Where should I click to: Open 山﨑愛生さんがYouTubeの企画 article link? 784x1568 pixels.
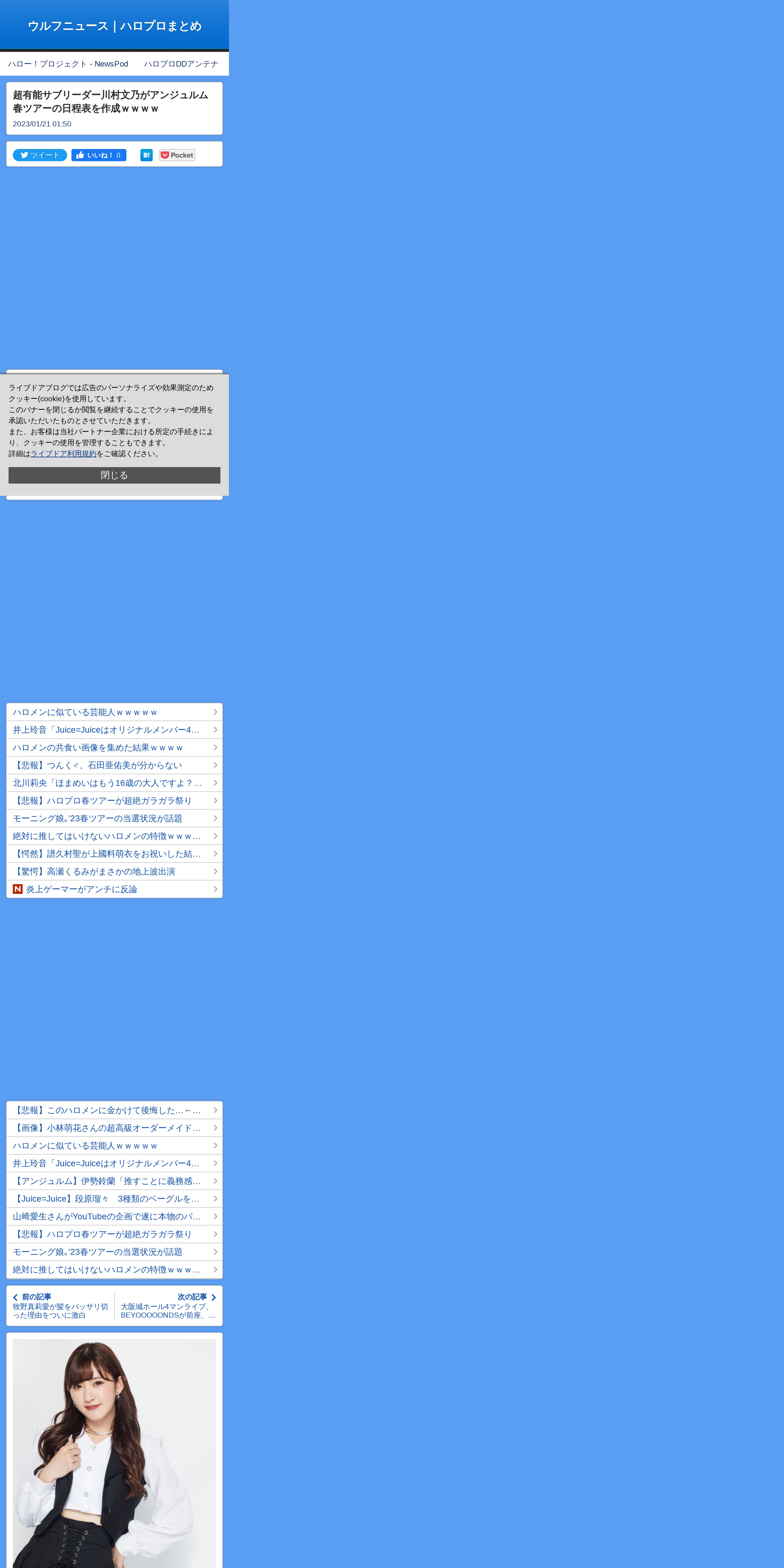coord(106,1216)
